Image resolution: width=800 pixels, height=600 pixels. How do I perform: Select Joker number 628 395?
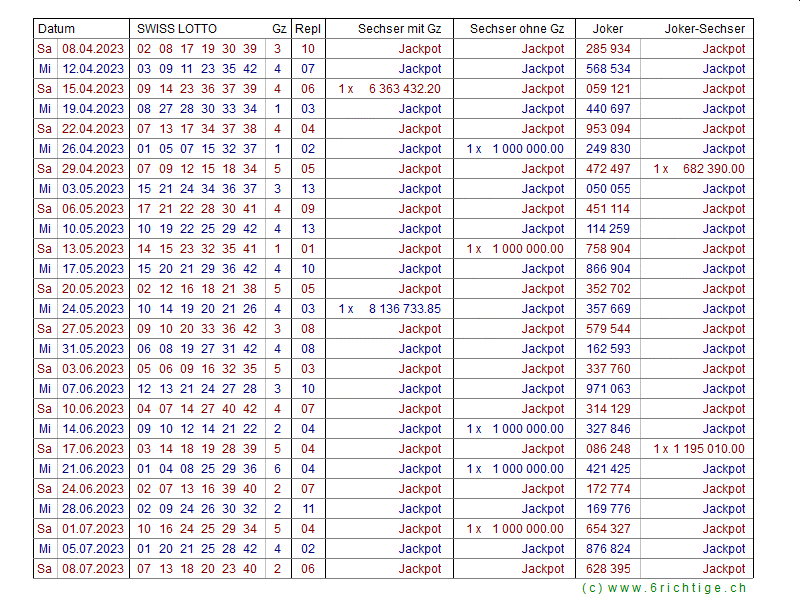tap(608, 569)
